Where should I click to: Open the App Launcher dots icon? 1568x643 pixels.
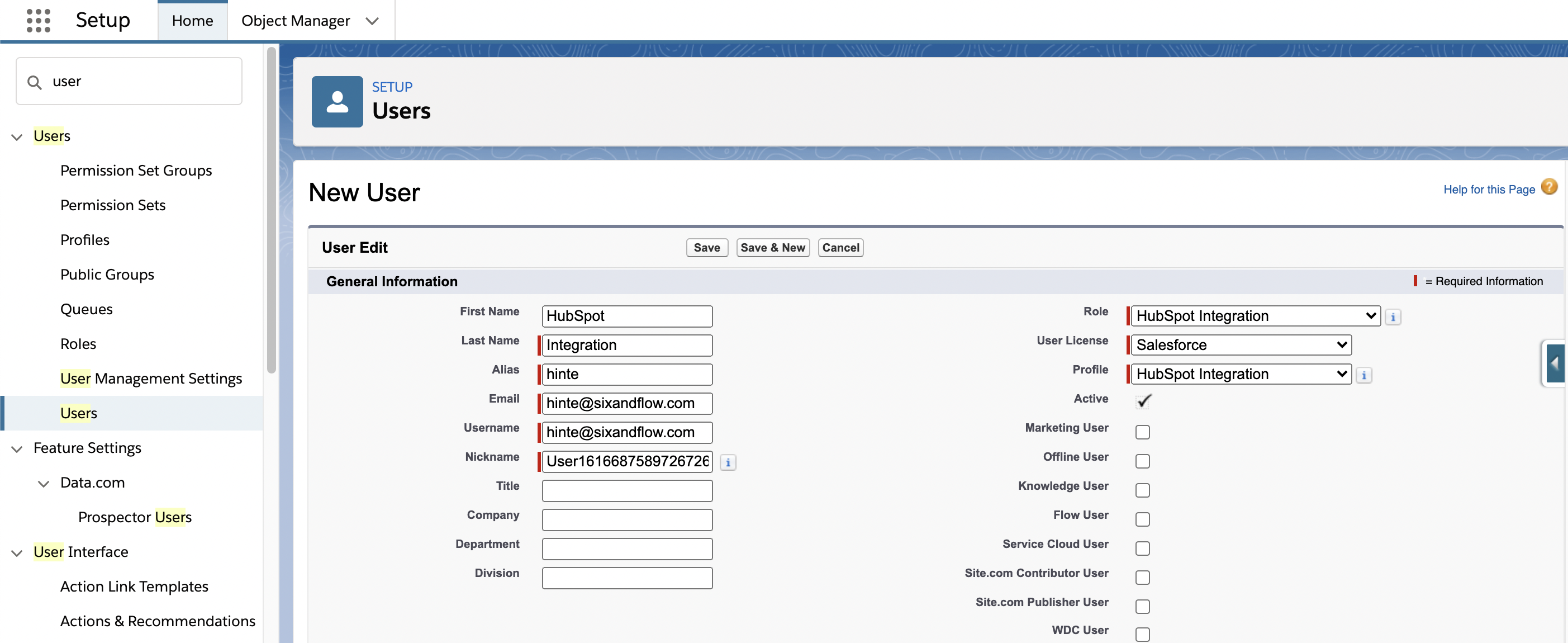pos(39,21)
